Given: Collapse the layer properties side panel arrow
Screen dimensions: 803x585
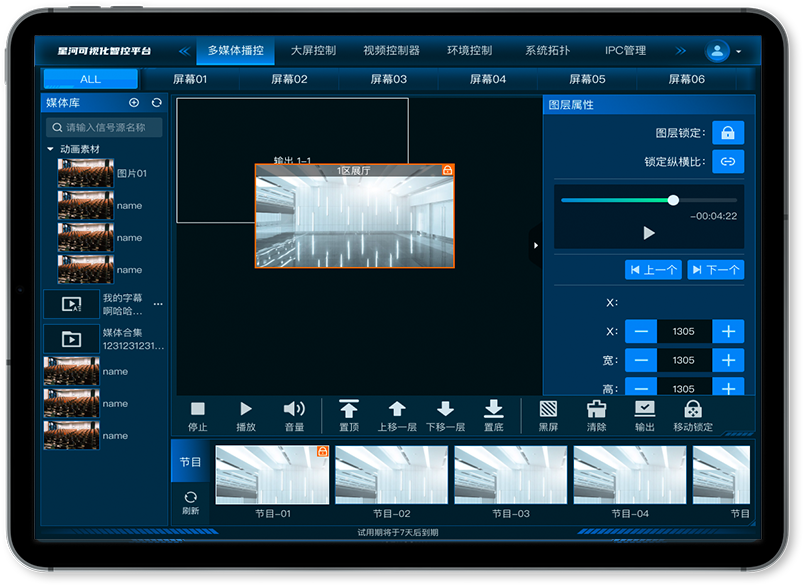Looking at the screenshot, I should click(x=535, y=245).
